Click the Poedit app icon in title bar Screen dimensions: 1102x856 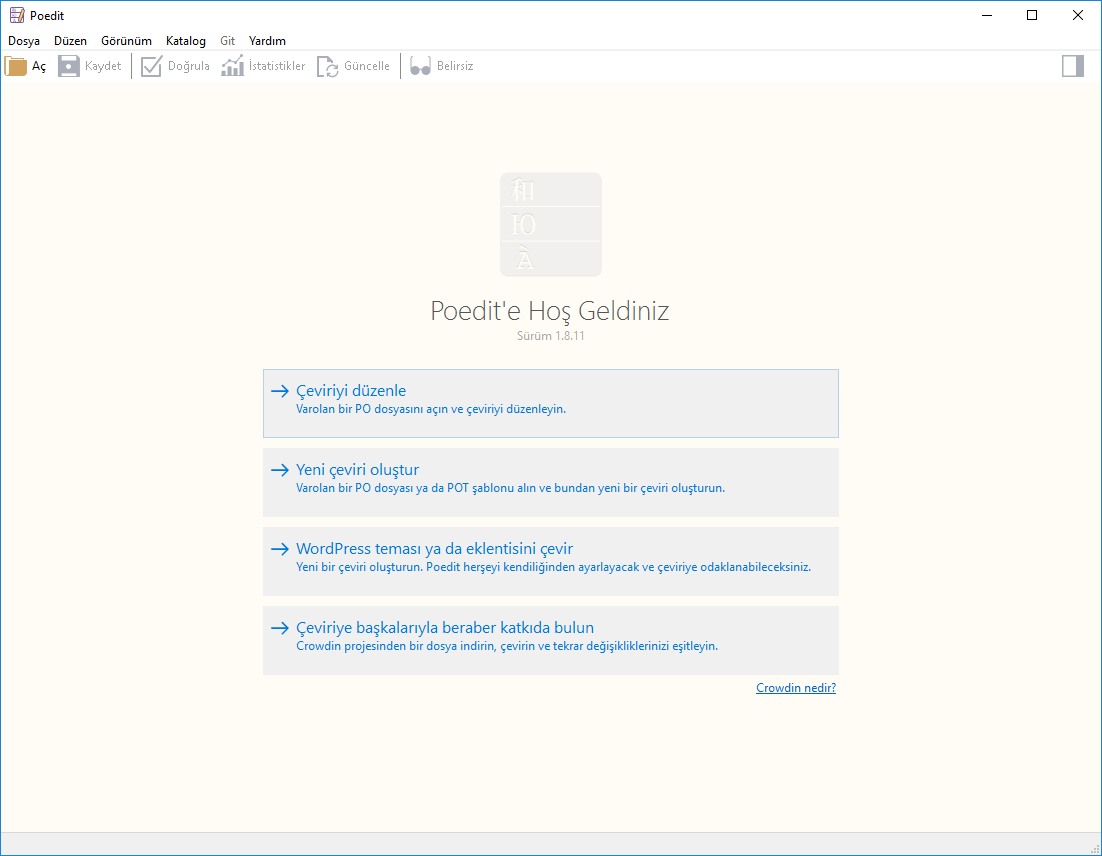click(x=17, y=15)
